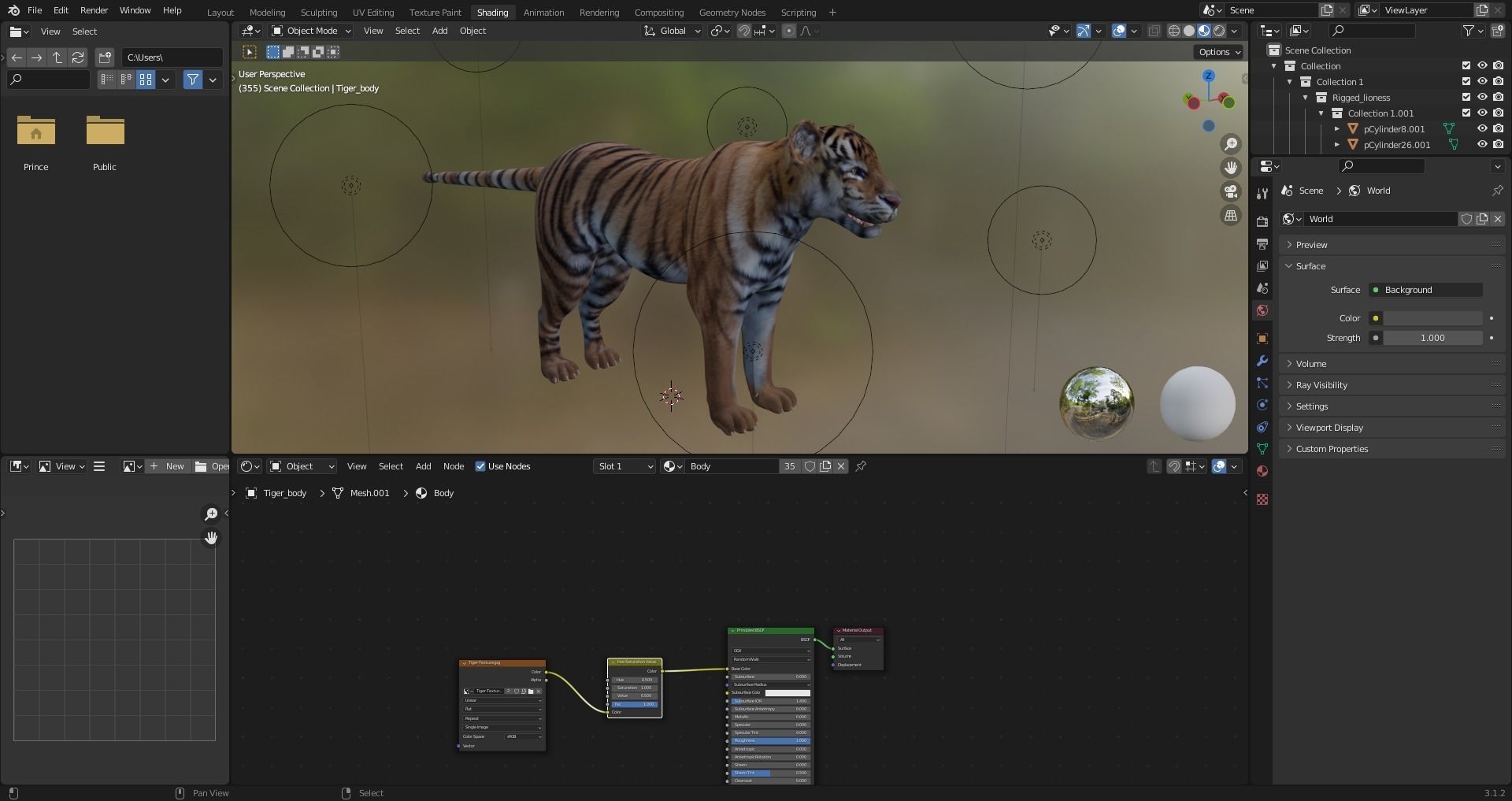Image resolution: width=1512 pixels, height=801 pixels.
Task: Add a new workspace with plus button
Action: pyautogui.click(x=832, y=12)
